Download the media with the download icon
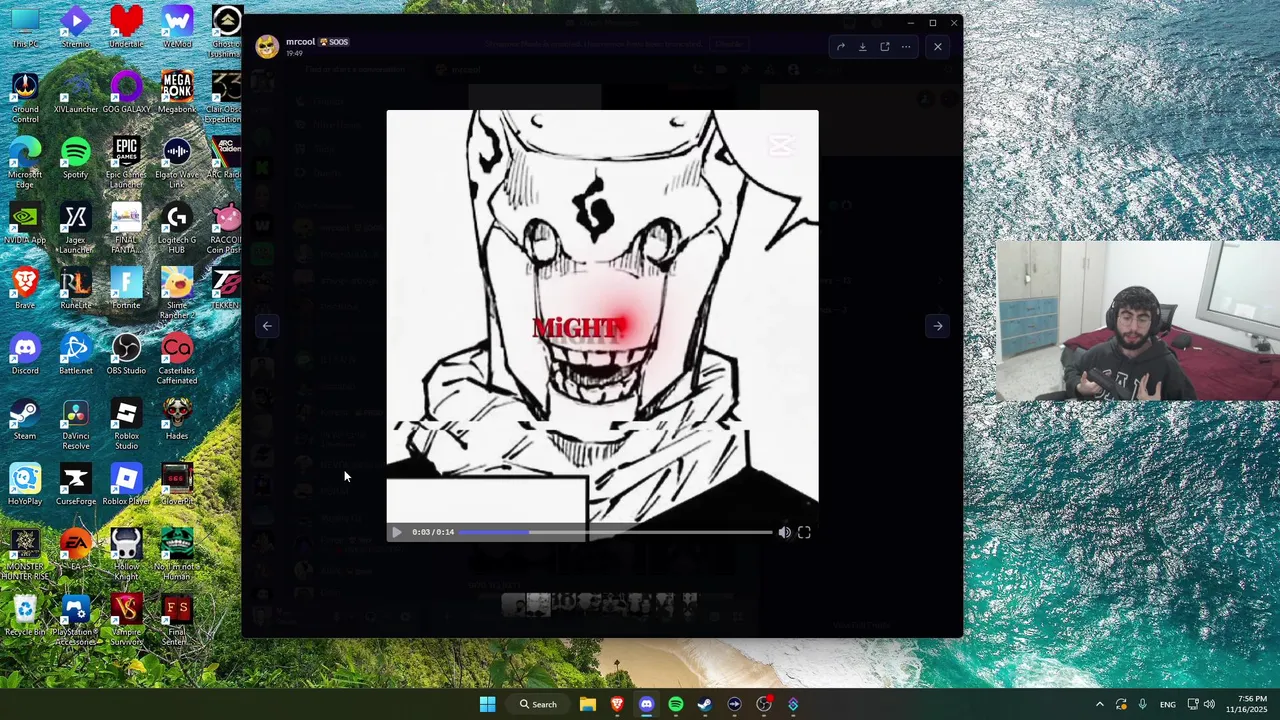 click(862, 46)
